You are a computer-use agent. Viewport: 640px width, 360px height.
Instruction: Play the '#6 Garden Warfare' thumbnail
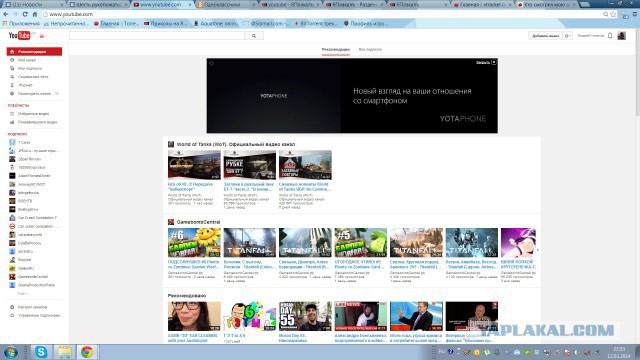194,242
